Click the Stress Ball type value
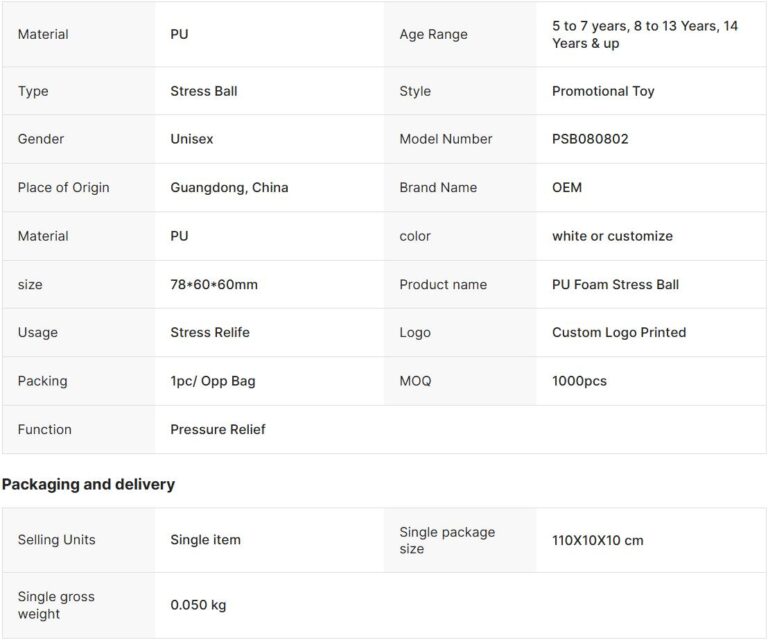Image resolution: width=768 pixels, height=640 pixels. 204,91
